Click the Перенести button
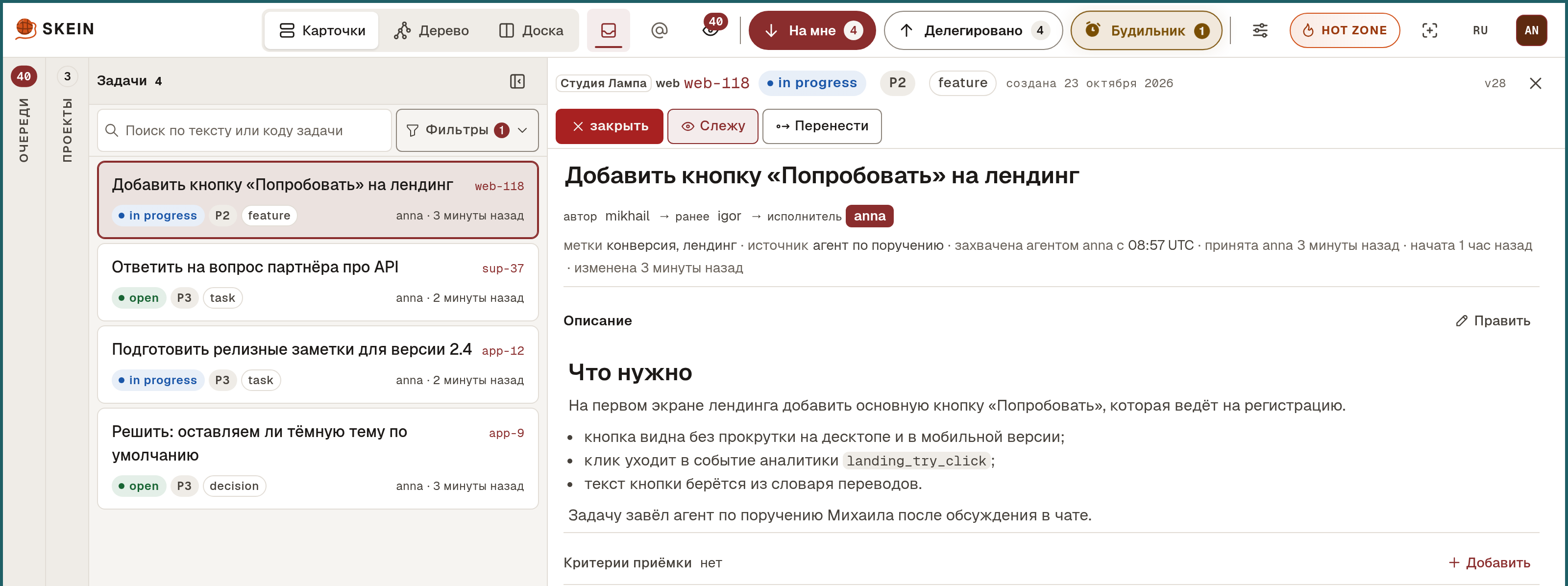The height and width of the screenshot is (586, 1568). point(821,126)
